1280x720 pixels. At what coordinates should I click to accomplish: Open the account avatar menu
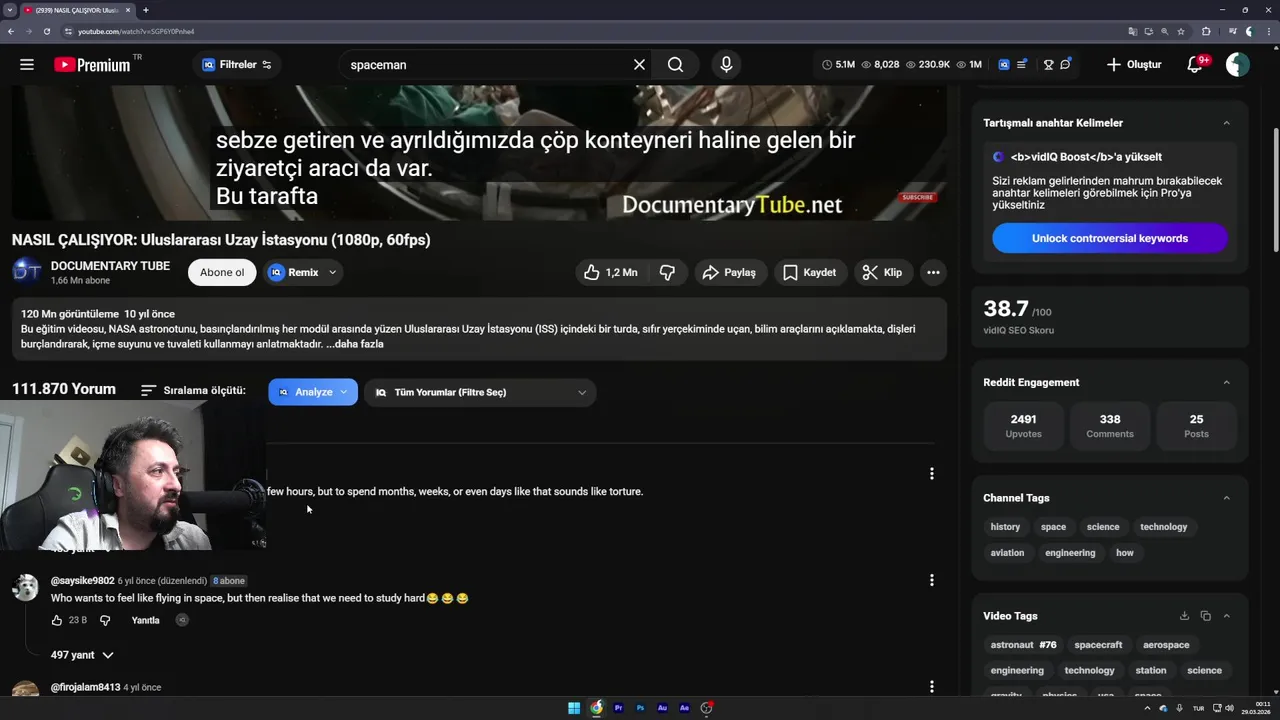click(x=1238, y=64)
